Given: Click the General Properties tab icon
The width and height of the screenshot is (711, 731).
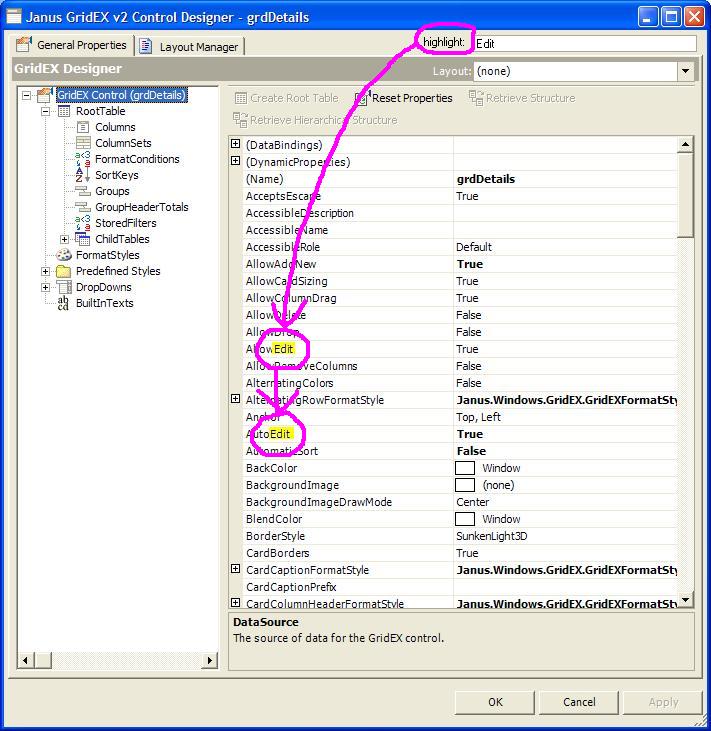Looking at the screenshot, I should (x=24, y=44).
